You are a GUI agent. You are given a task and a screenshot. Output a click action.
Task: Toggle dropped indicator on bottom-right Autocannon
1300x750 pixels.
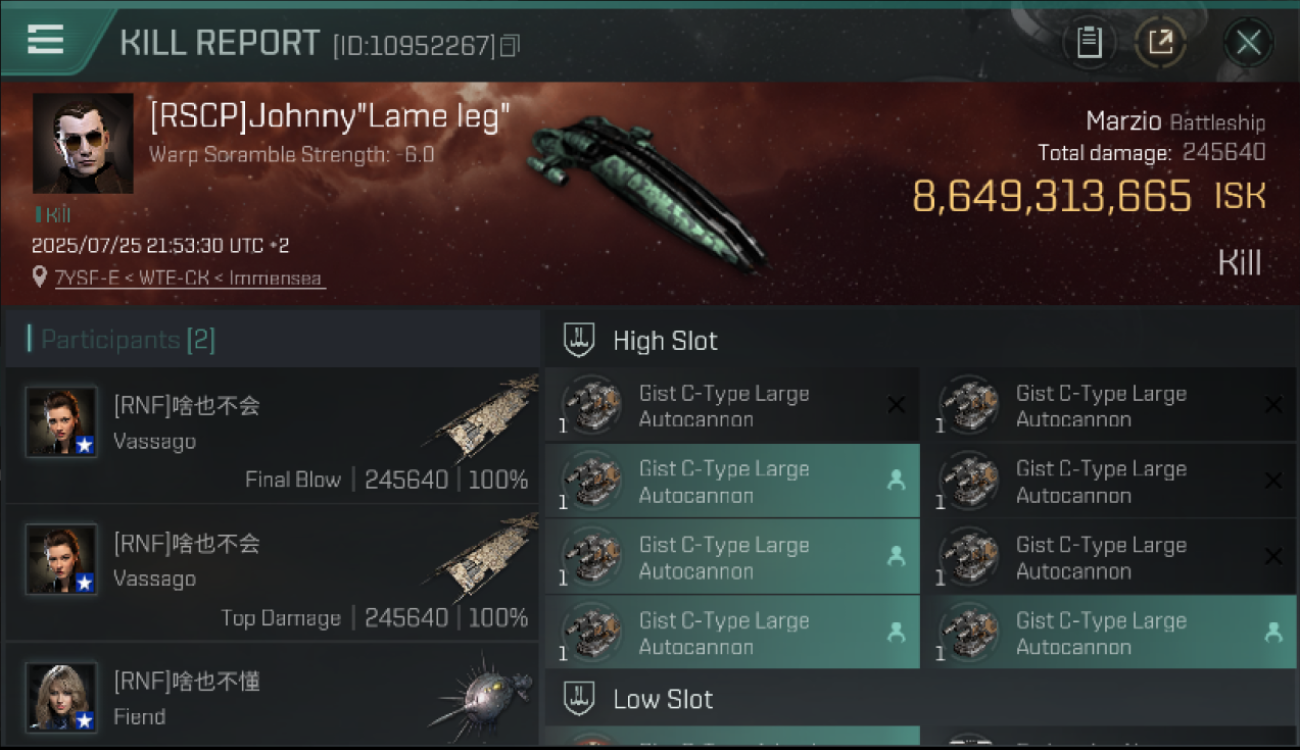[x=1273, y=632]
